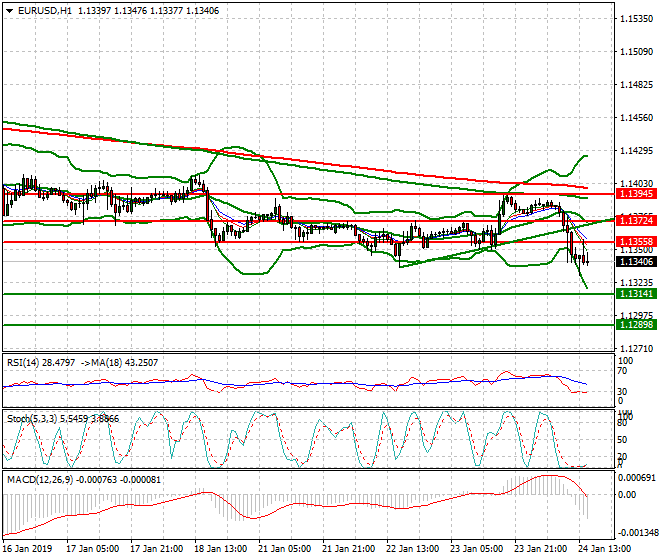Click the red 1.13724 price label
This screenshot has width=660, height=560.
[636, 220]
